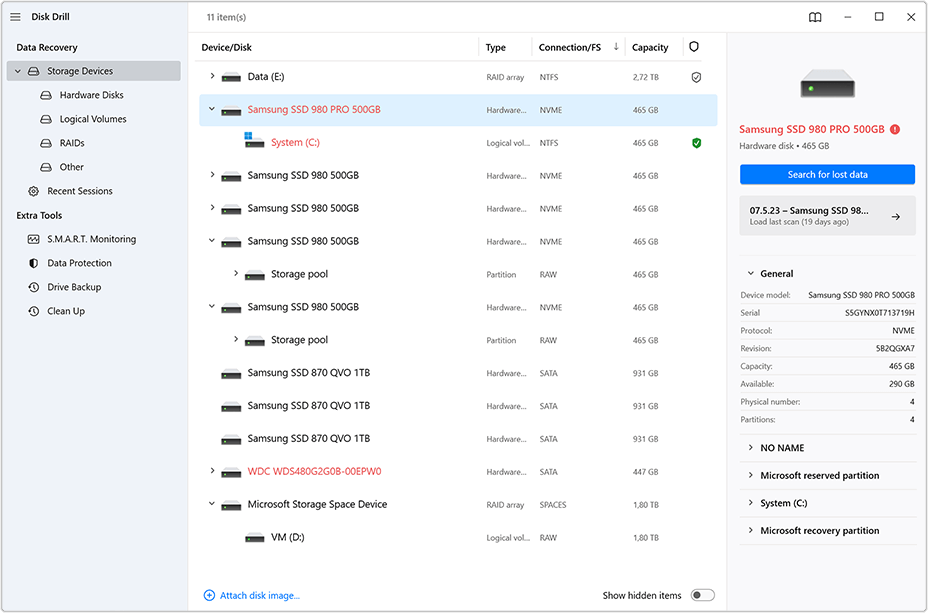Click the SPACES connection value

coord(553,505)
